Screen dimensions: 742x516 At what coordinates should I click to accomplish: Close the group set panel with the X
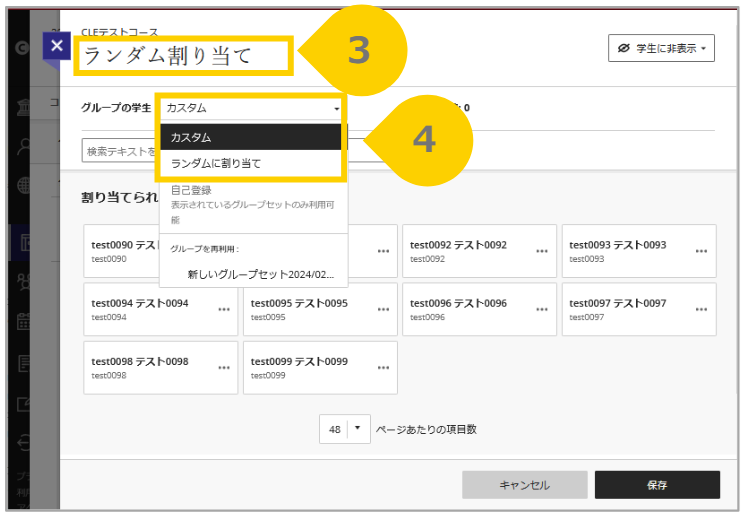57,46
